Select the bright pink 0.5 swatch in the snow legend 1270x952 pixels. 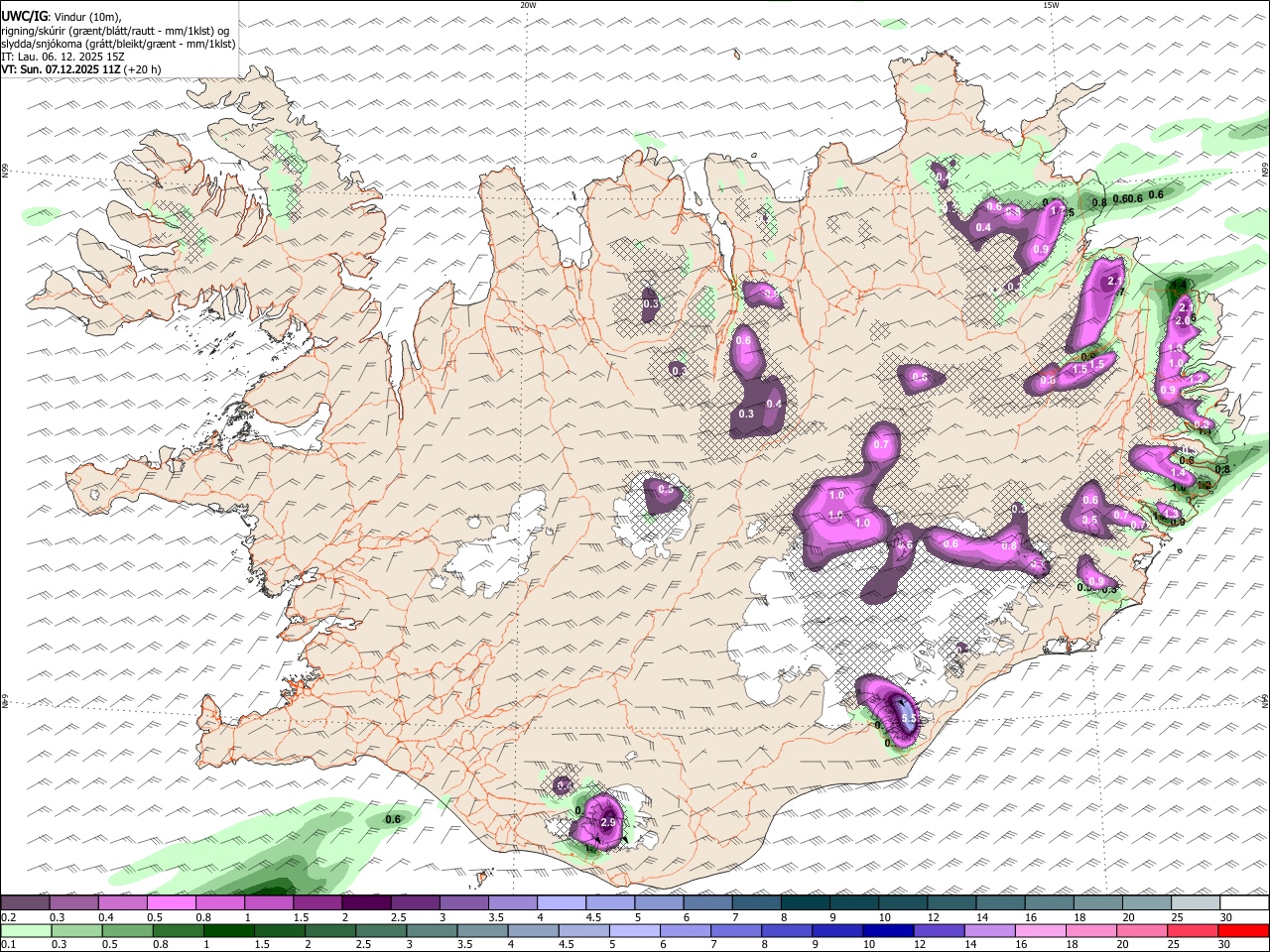pyautogui.click(x=171, y=902)
